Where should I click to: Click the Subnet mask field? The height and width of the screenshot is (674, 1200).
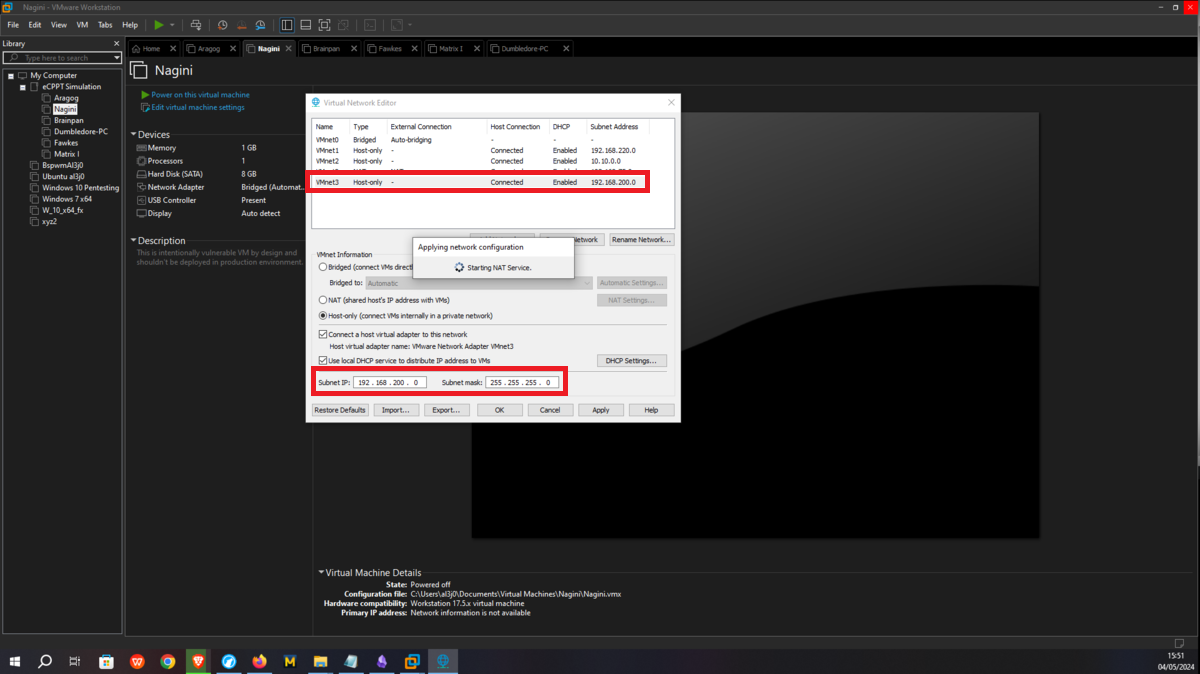pyautogui.click(x=523, y=382)
